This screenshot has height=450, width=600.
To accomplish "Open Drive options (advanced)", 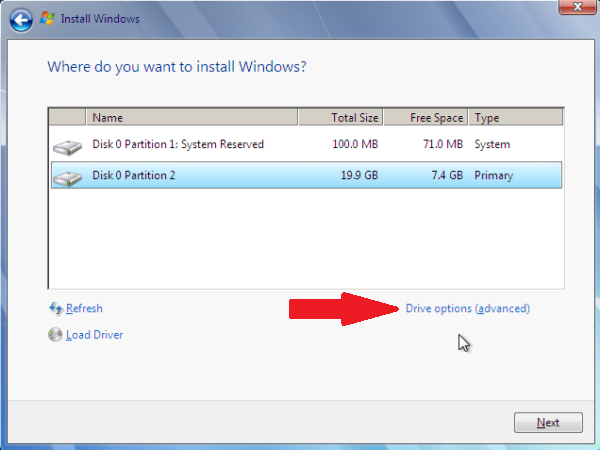I will [x=467, y=309].
